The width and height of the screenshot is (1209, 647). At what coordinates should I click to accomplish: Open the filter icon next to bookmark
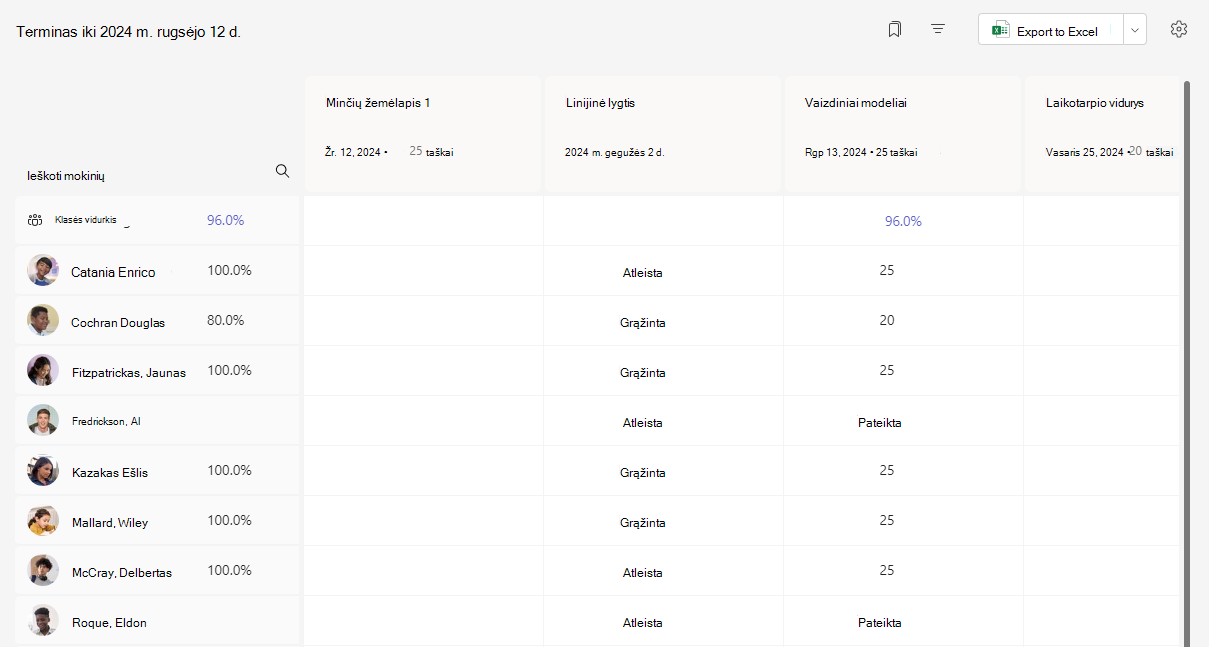coord(938,30)
